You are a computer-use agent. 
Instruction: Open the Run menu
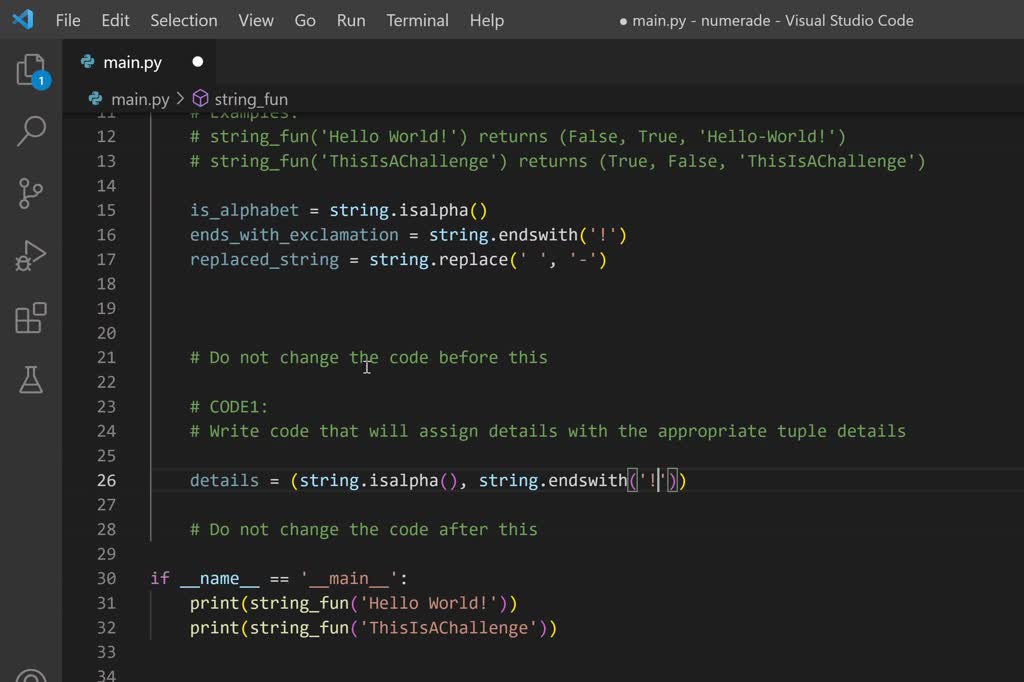[350, 20]
